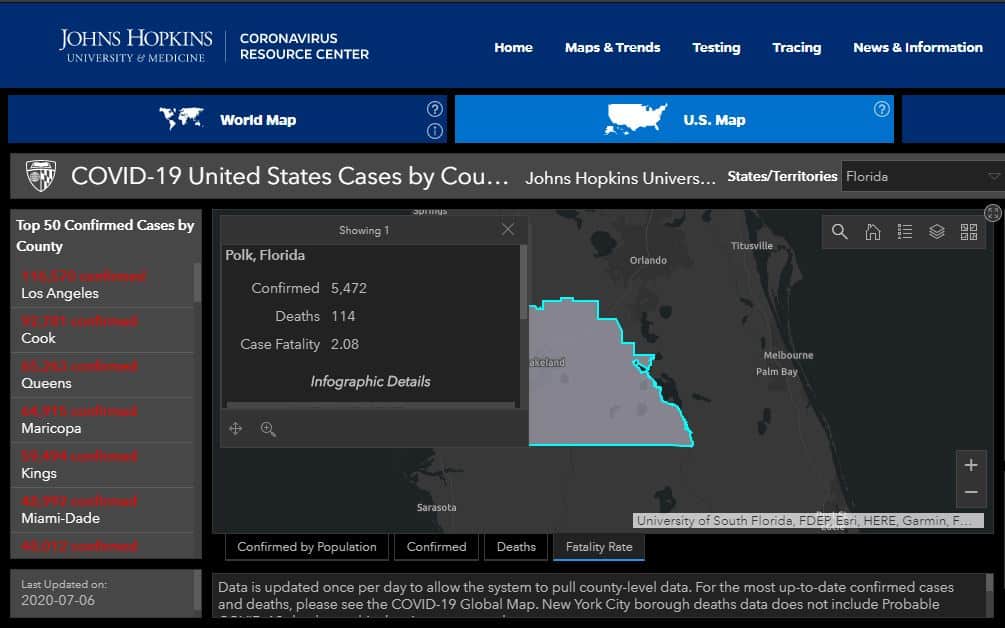Image resolution: width=1005 pixels, height=628 pixels.
Task: Click the Case Fatality 2.08 value
Action: pos(345,344)
